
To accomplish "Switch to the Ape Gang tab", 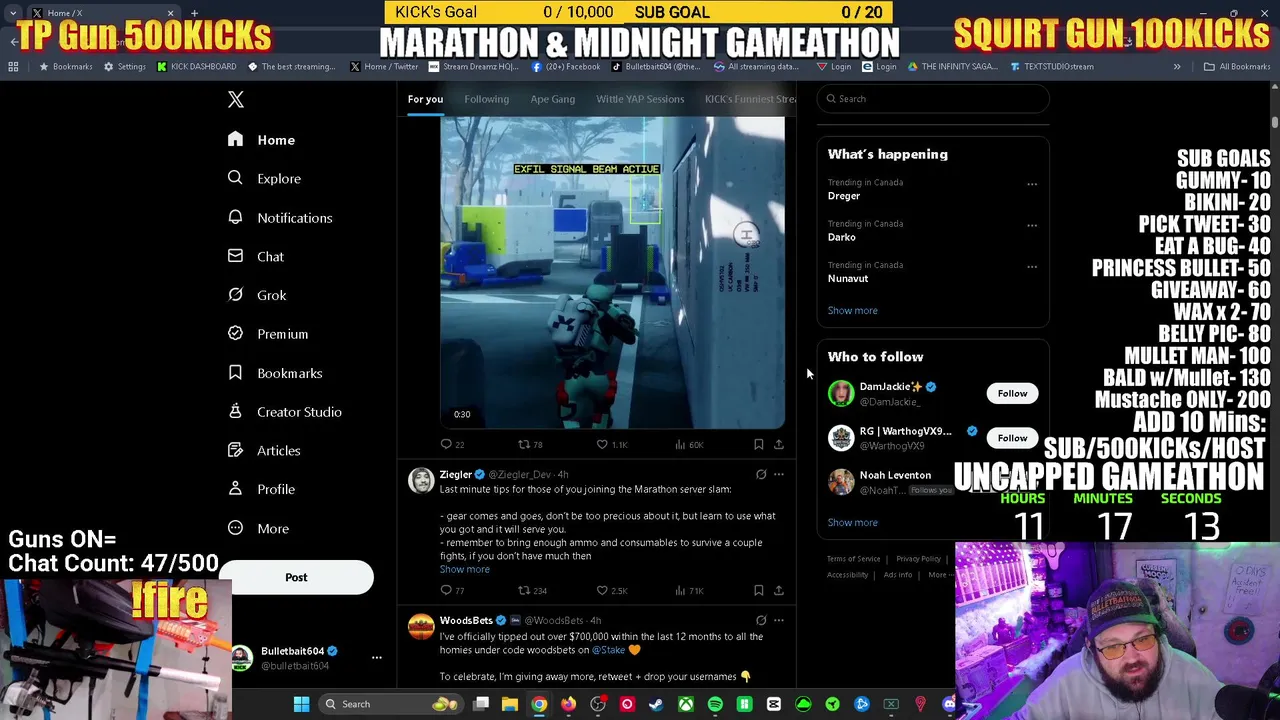I will (552, 99).
